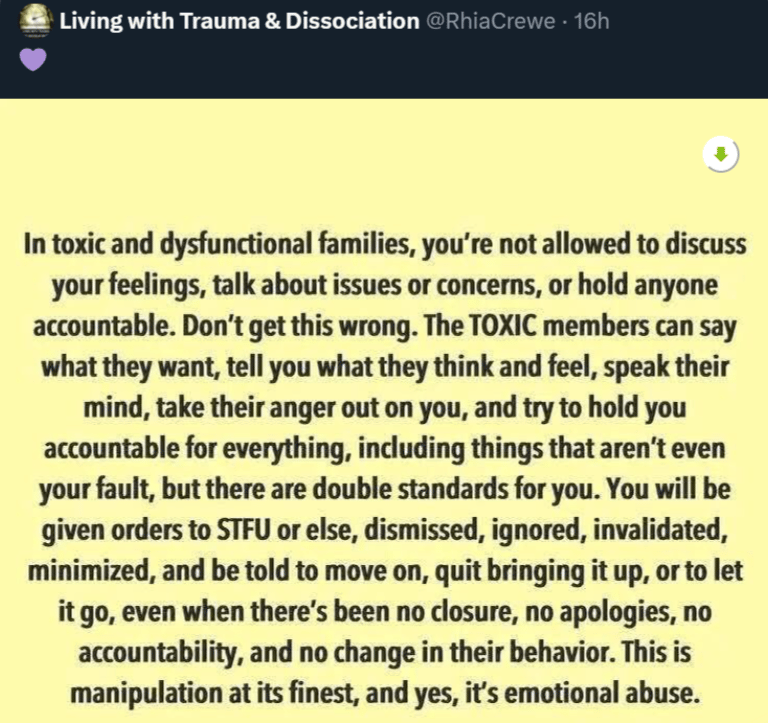Click the dark empty area right of the heart
This screenshot has height=723, width=768.
400,62
